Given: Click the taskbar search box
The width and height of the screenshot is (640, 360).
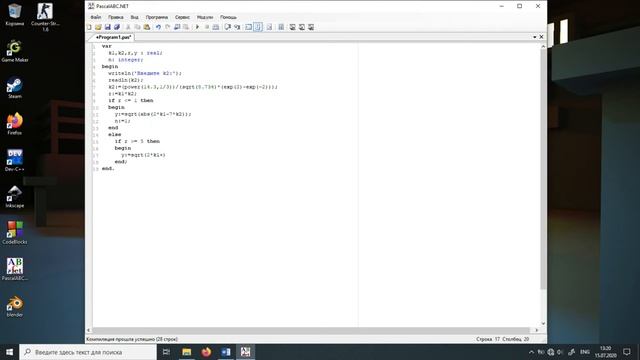Looking at the screenshot, I should (88, 352).
